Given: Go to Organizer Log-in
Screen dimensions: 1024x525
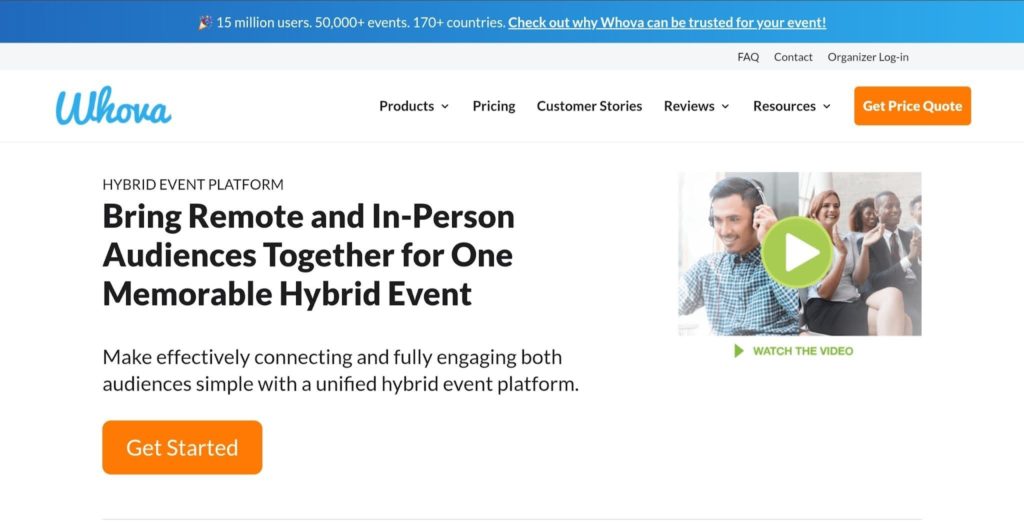Looking at the screenshot, I should 868,57.
